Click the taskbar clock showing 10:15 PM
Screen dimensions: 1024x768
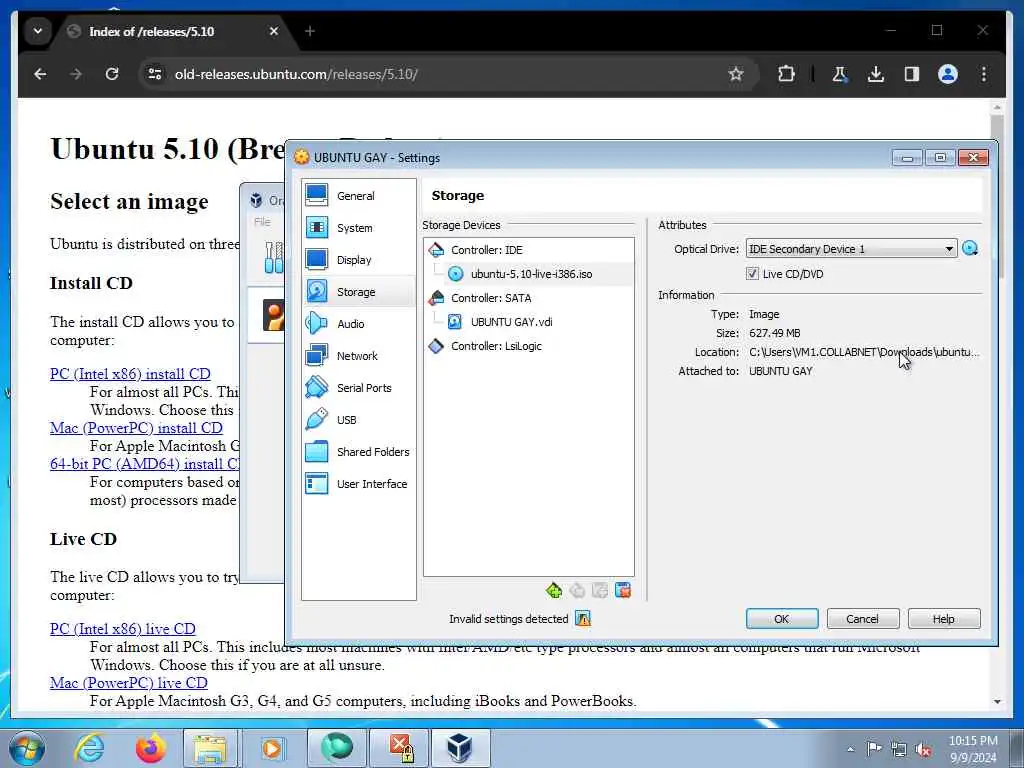(x=973, y=748)
